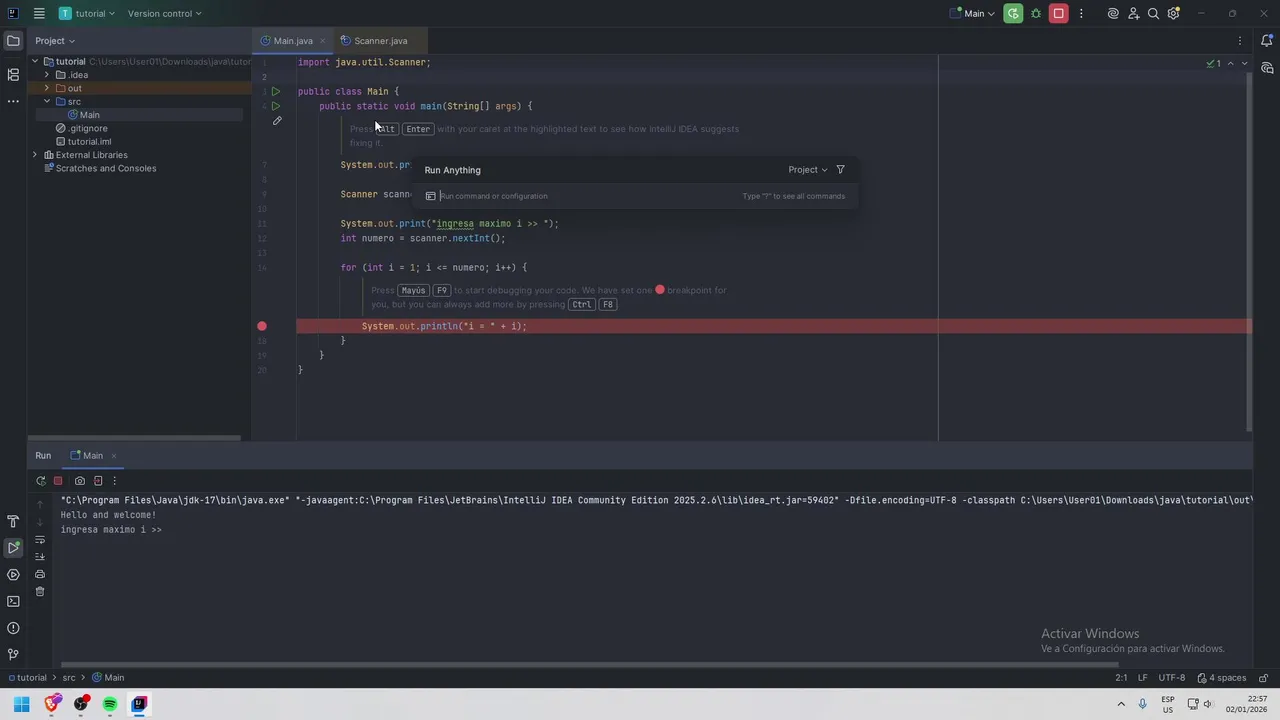The height and width of the screenshot is (720, 1280).
Task: Click the src breadcrumb in the status bar
Action: tap(69, 678)
